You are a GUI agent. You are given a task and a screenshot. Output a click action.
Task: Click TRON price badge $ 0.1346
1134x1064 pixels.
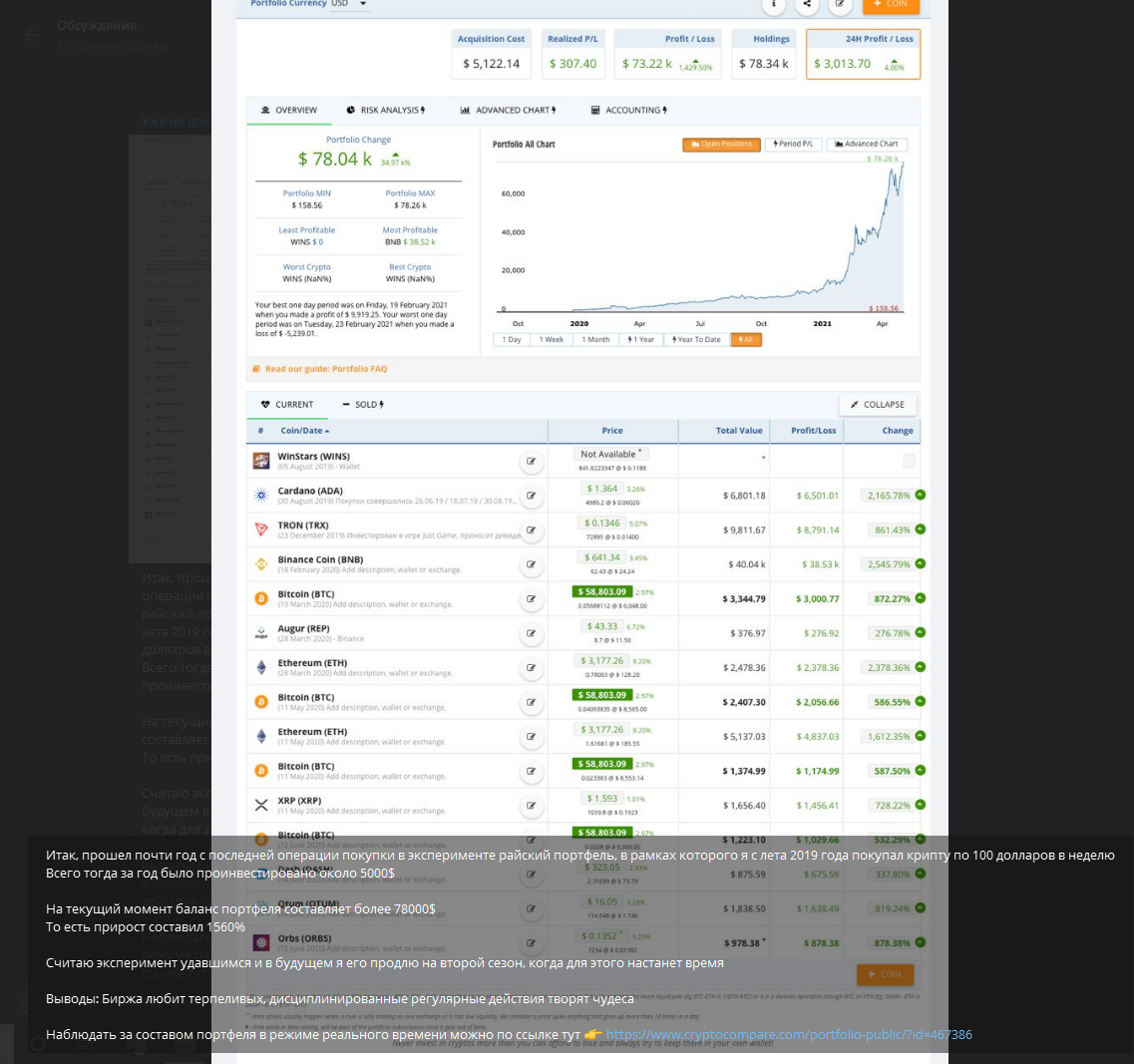click(601, 523)
